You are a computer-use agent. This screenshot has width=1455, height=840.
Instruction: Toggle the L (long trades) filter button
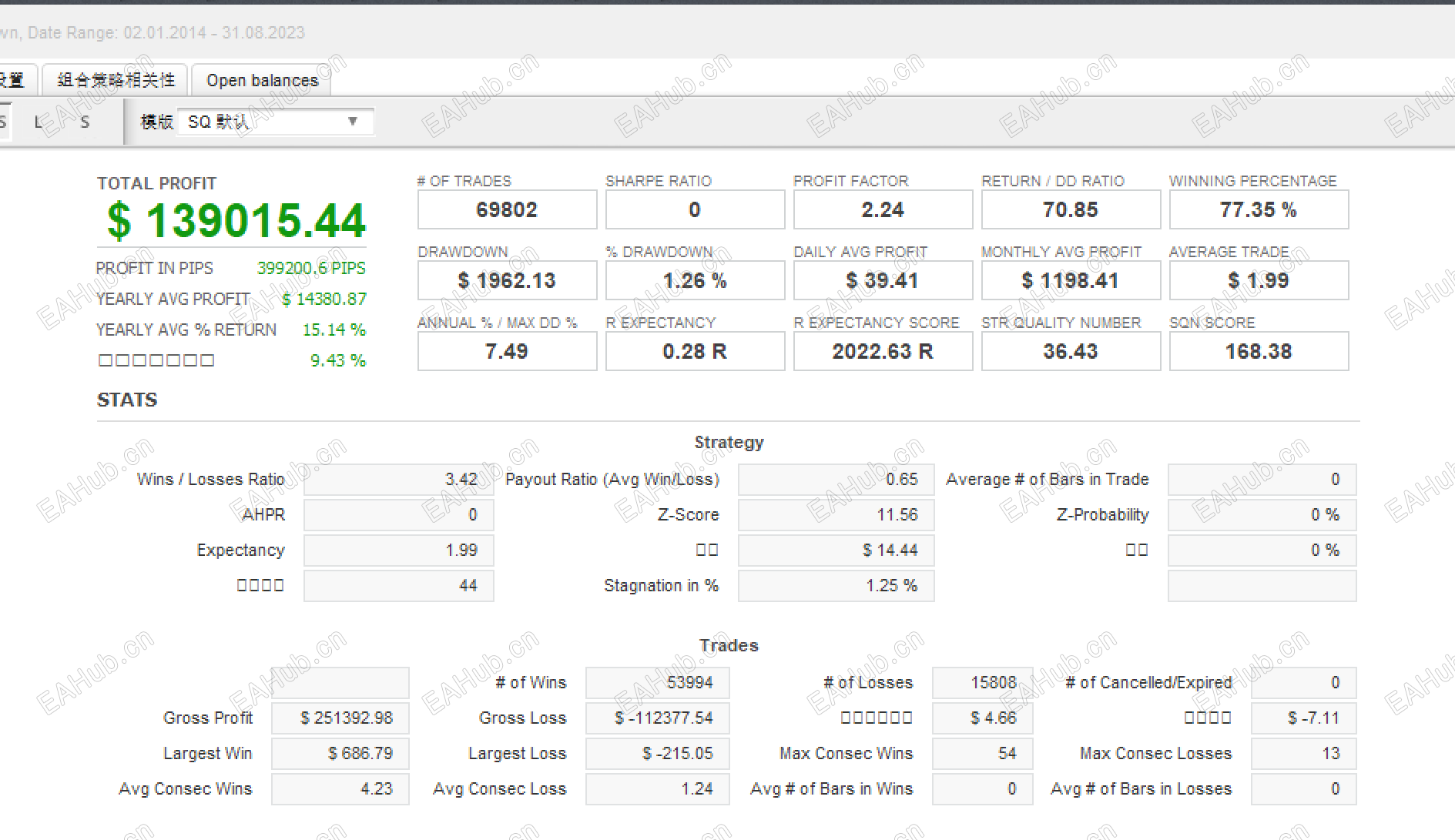39,122
